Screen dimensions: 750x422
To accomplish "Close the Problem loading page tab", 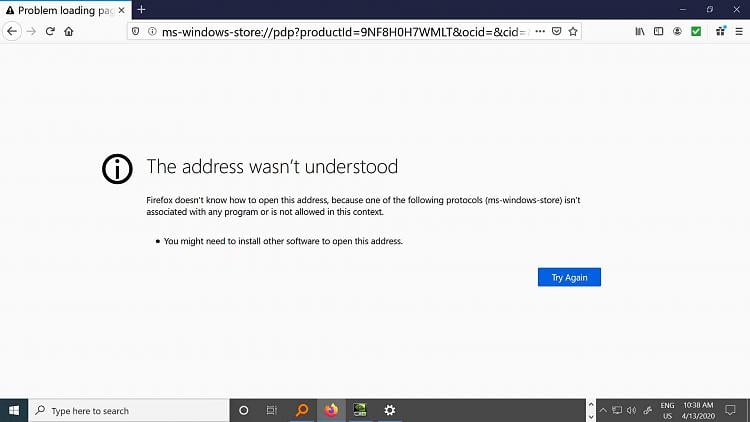I will 121,10.
